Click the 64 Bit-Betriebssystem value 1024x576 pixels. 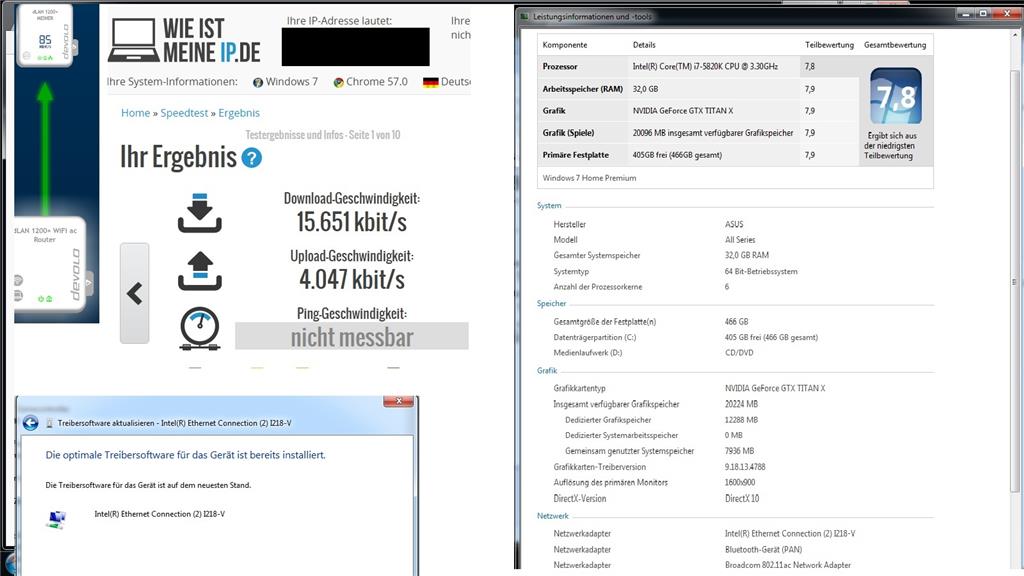click(761, 271)
